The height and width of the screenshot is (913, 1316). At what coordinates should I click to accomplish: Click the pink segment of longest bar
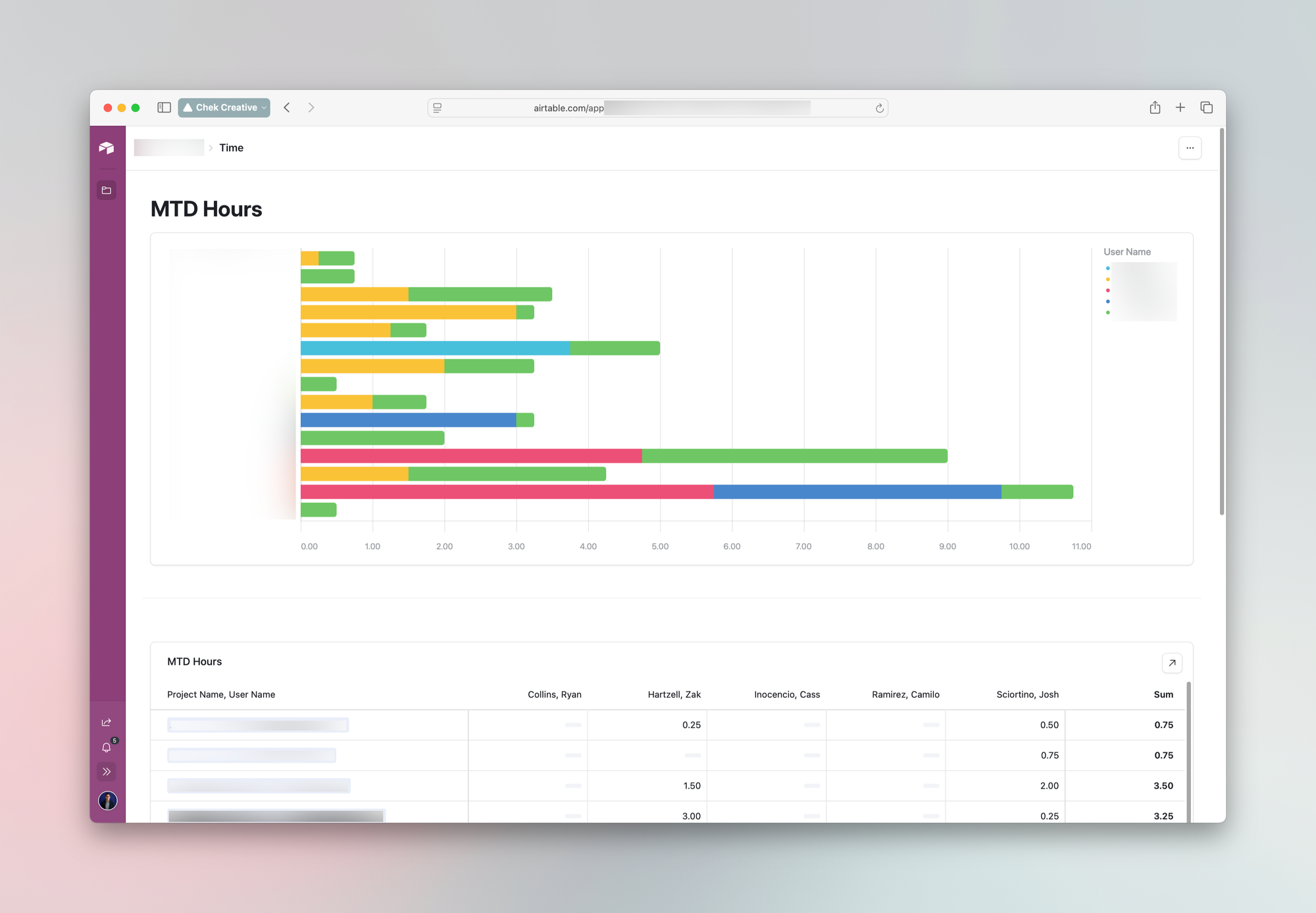[507, 492]
